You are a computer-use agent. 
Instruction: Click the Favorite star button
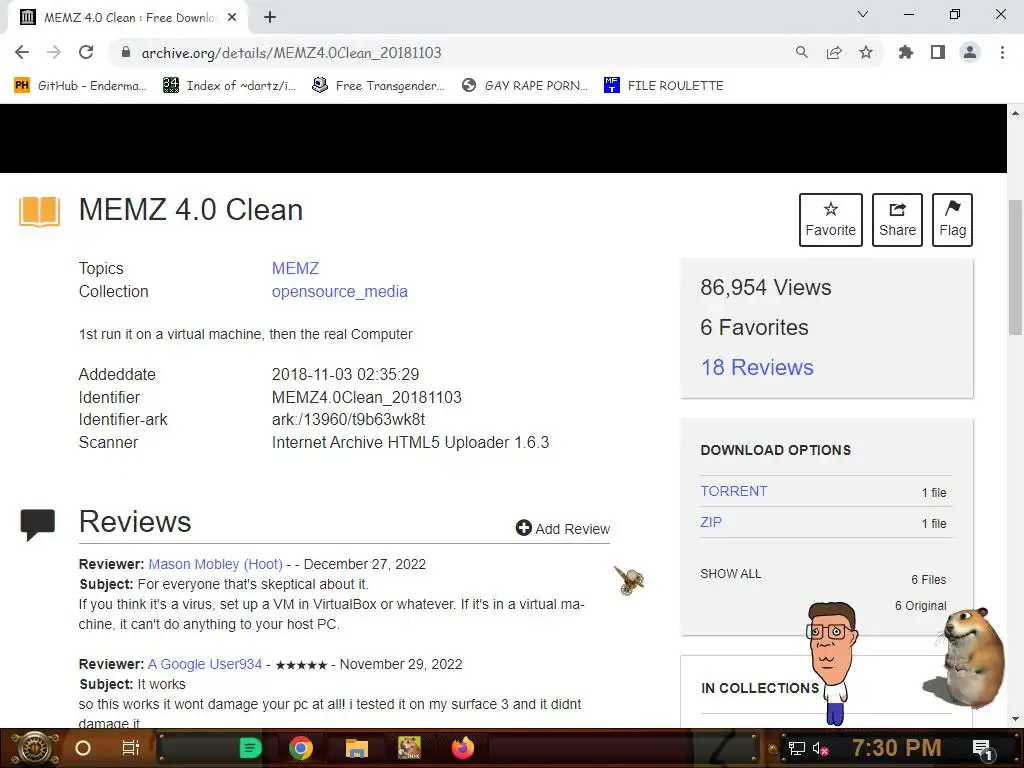[x=830, y=219]
